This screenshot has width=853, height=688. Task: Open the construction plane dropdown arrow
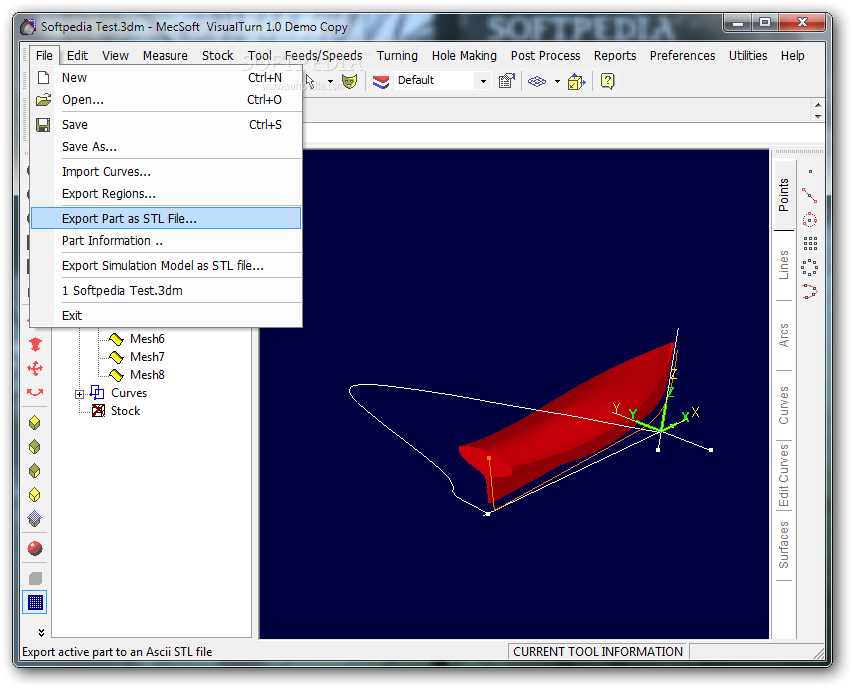click(x=557, y=82)
